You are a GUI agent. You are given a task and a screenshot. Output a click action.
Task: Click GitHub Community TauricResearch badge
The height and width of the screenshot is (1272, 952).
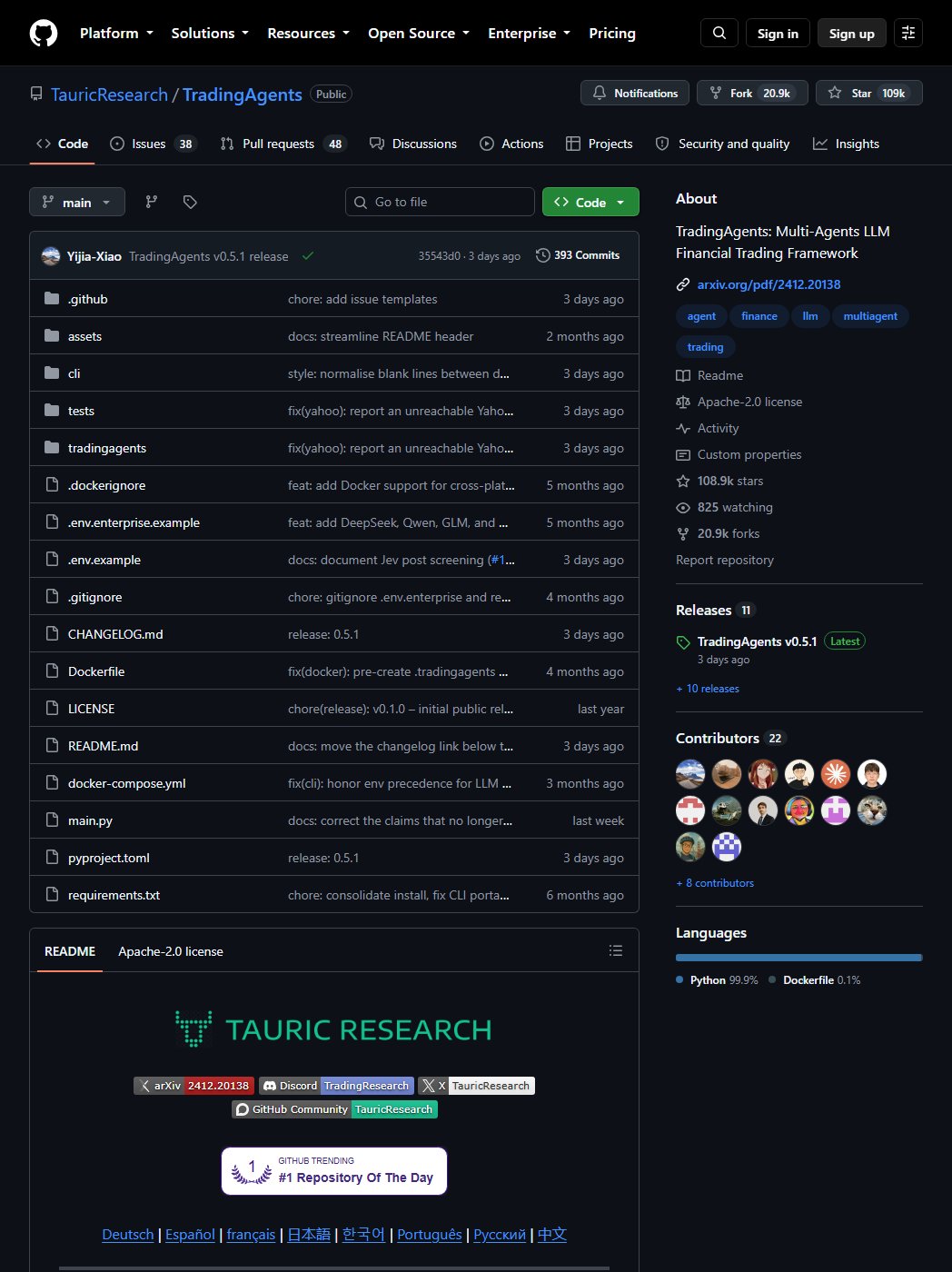pos(334,1109)
